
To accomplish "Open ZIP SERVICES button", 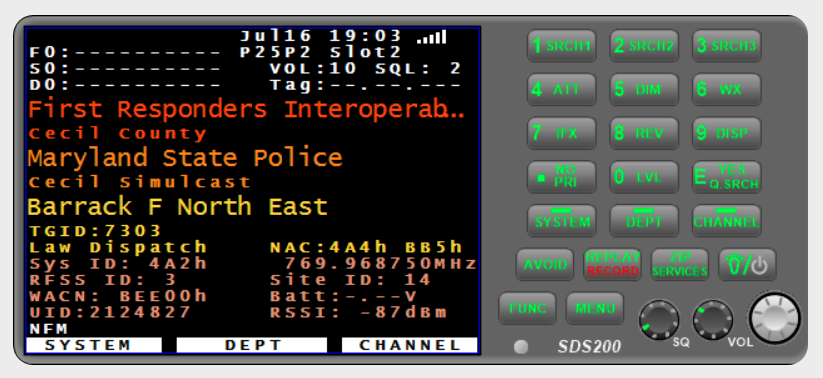I will click(x=680, y=265).
